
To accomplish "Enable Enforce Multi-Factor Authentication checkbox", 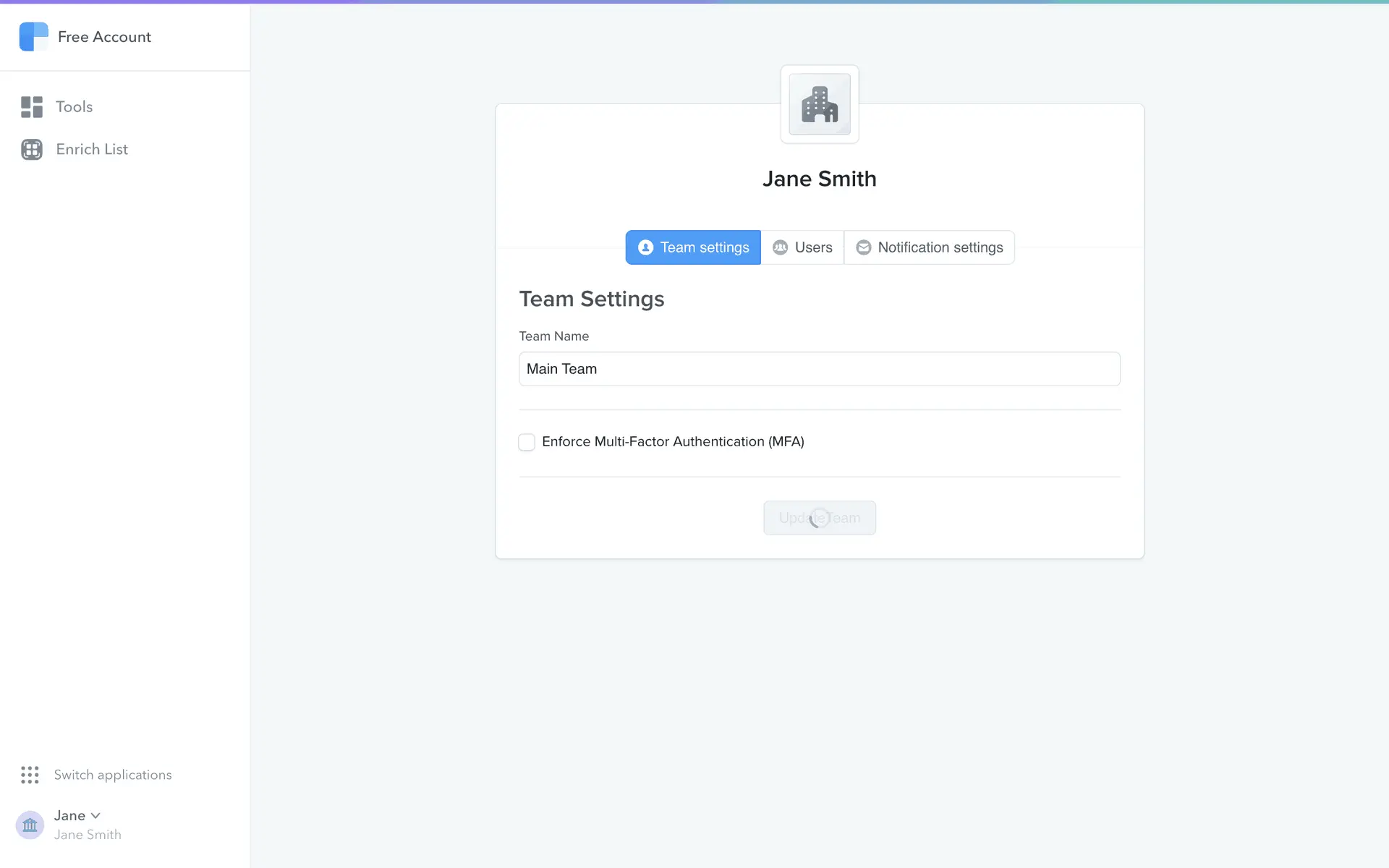I will tap(527, 442).
